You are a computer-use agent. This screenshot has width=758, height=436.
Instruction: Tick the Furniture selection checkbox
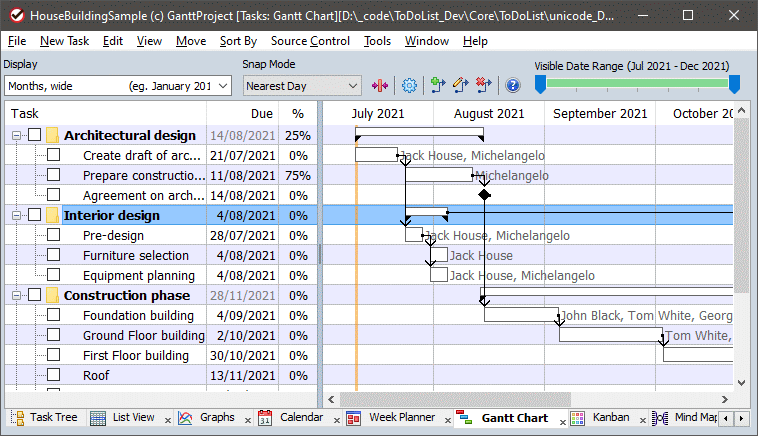point(54,256)
